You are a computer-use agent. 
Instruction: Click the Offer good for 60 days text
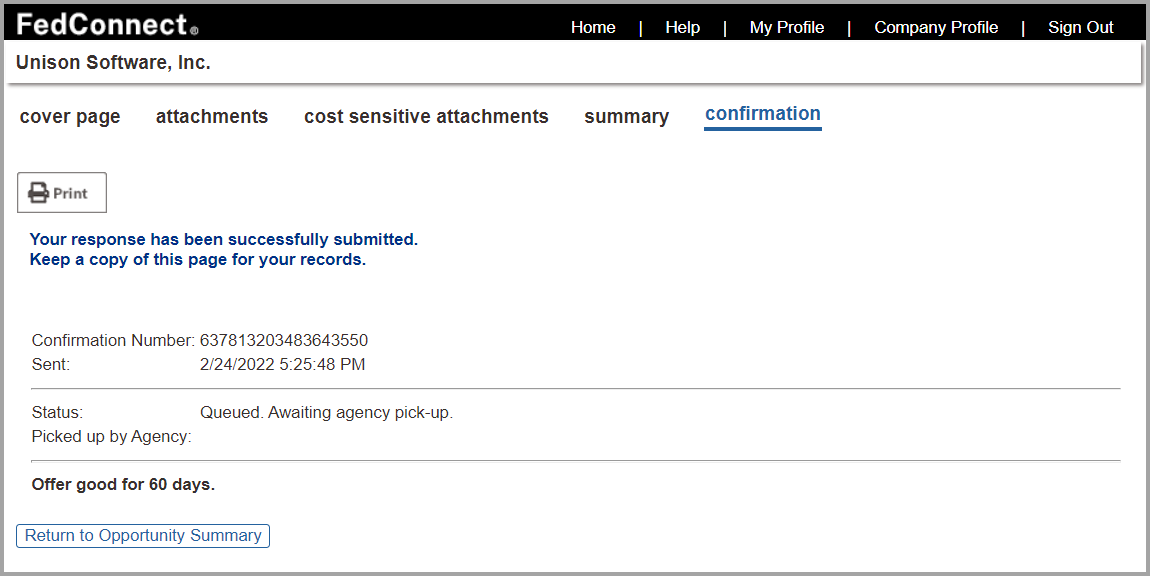[123, 485]
